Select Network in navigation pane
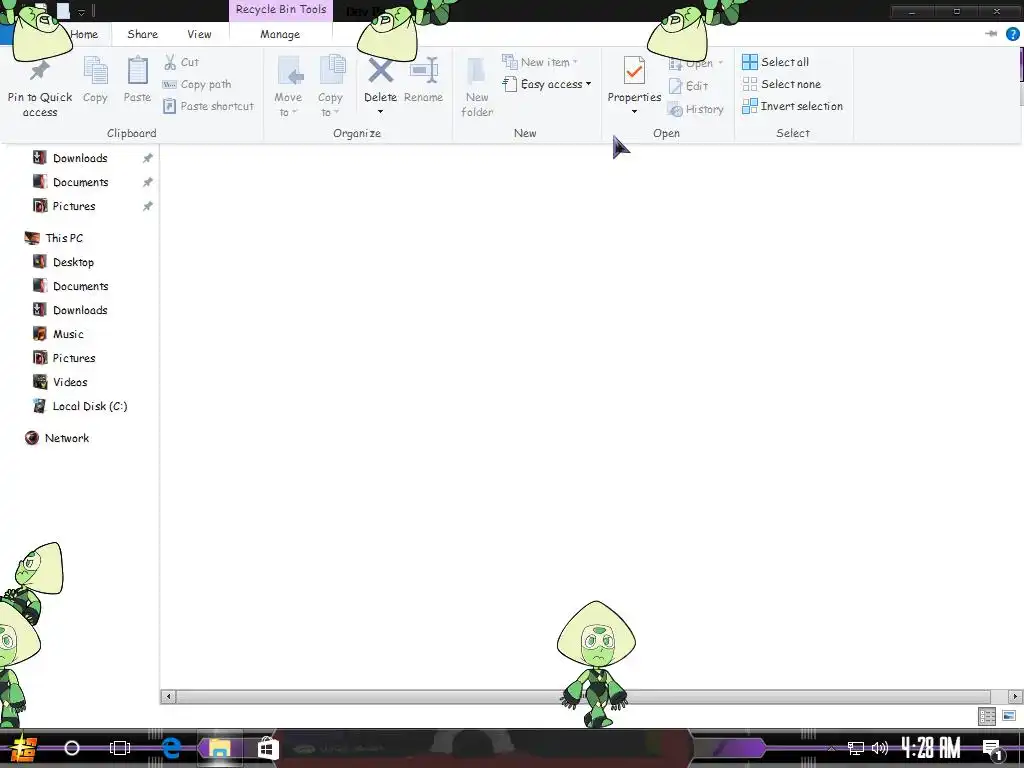 pyautogui.click(x=67, y=438)
